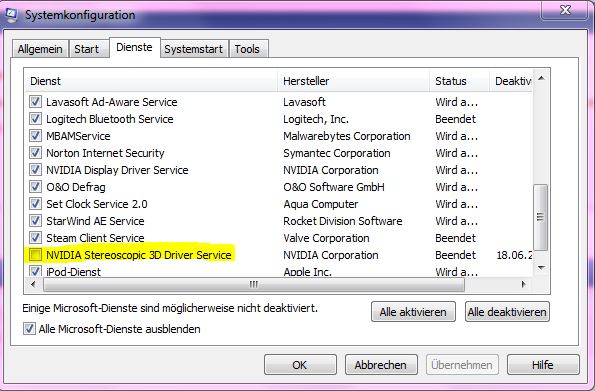Click vertical scrollbar down arrow

541,268
